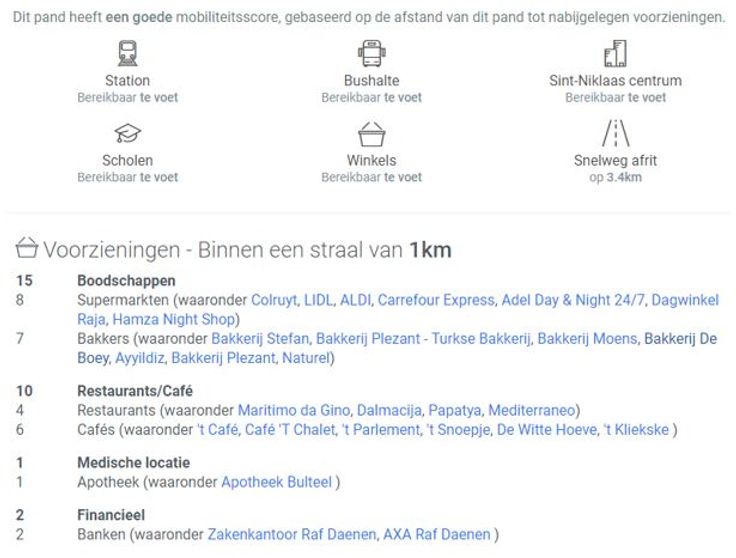Click the Sint-Niklaas centrum building icon
Screen dimensions: 736x558
coord(615,53)
